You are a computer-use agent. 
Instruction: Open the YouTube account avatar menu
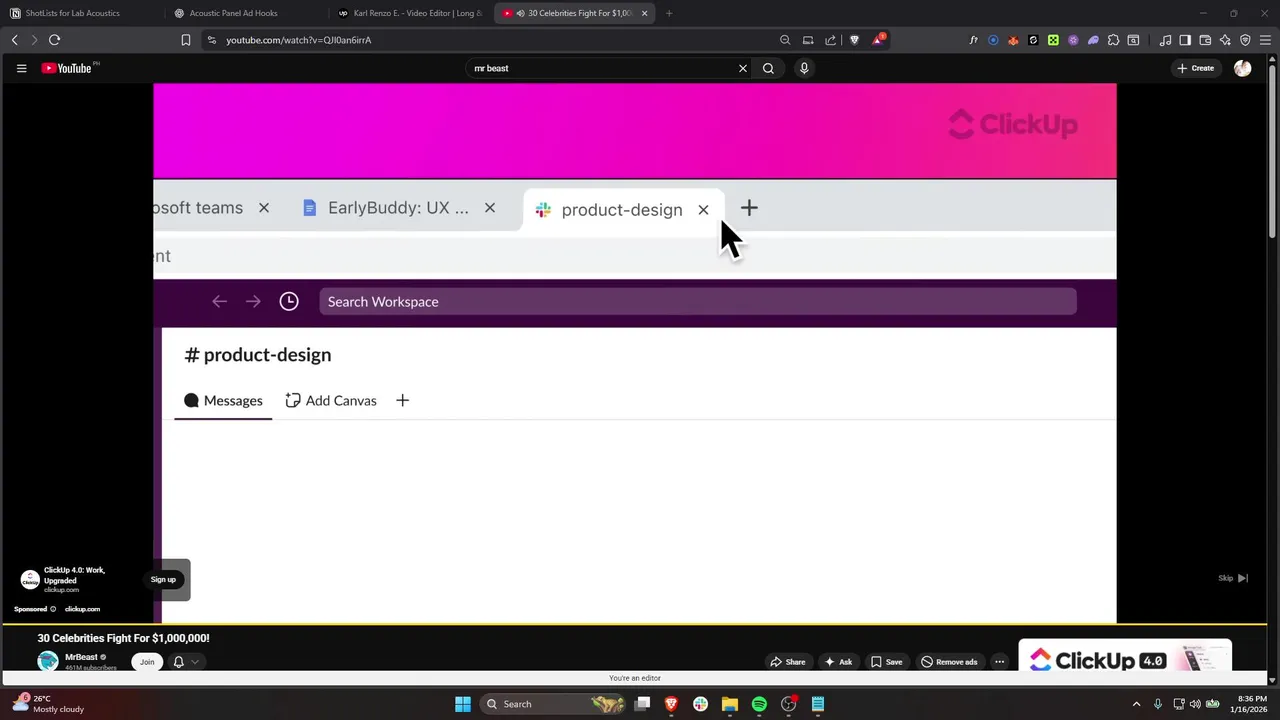[1242, 68]
